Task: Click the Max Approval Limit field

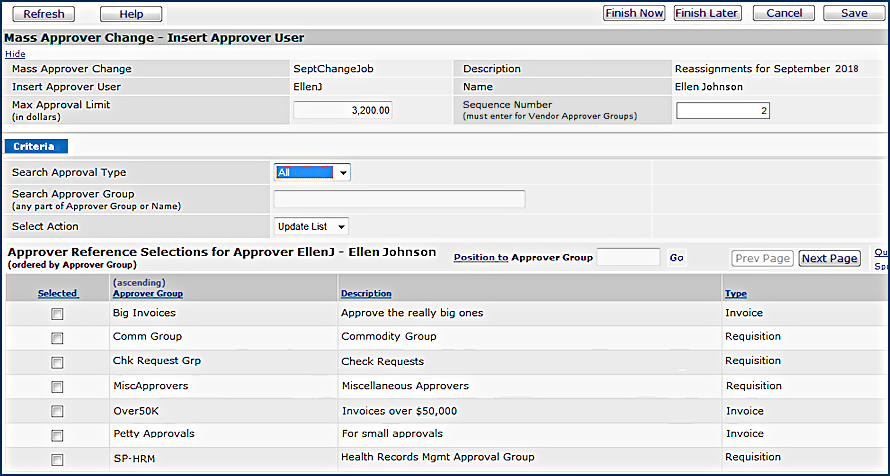Action: (342, 110)
